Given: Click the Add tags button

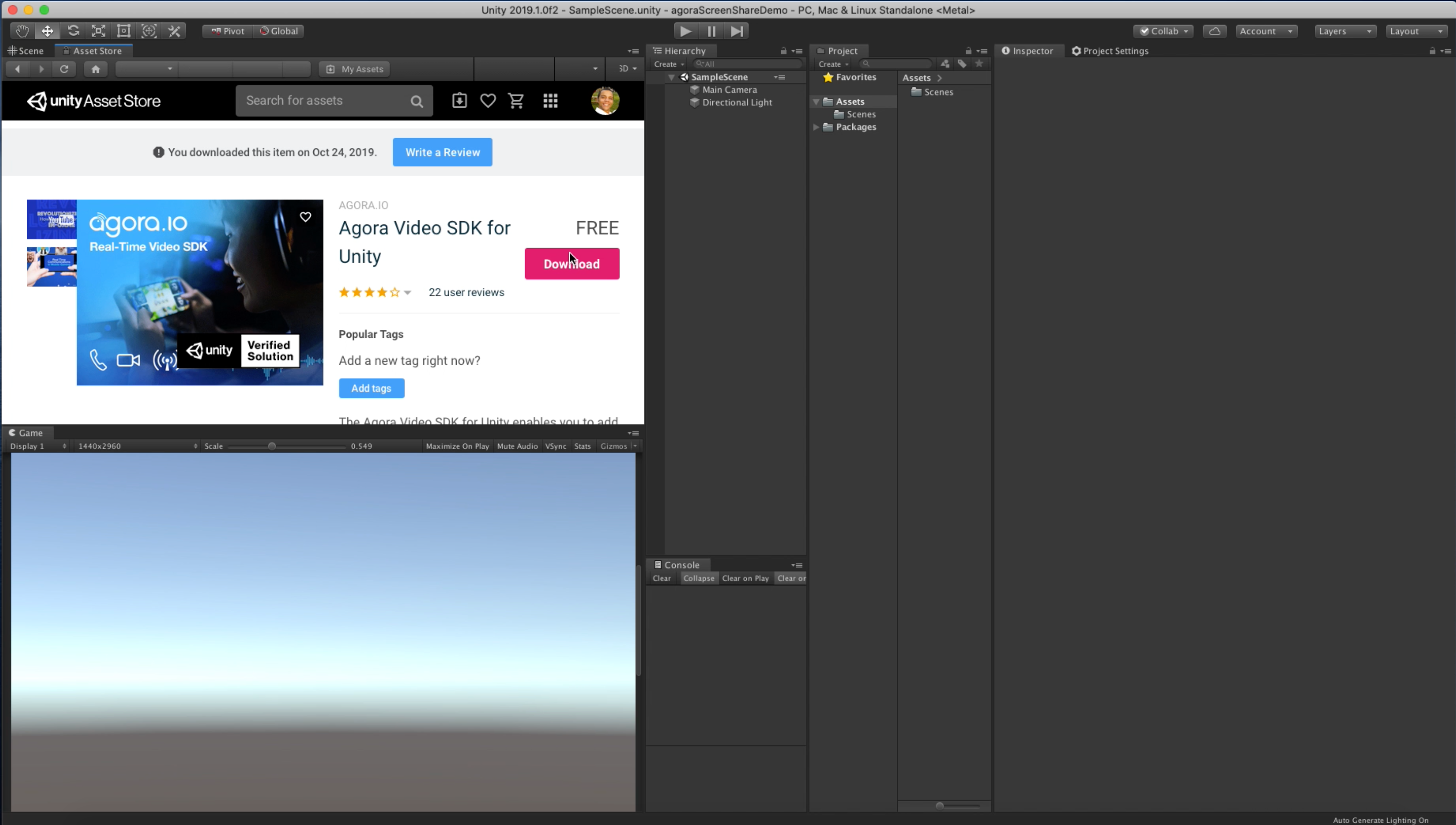Looking at the screenshot, I should 372,388.
